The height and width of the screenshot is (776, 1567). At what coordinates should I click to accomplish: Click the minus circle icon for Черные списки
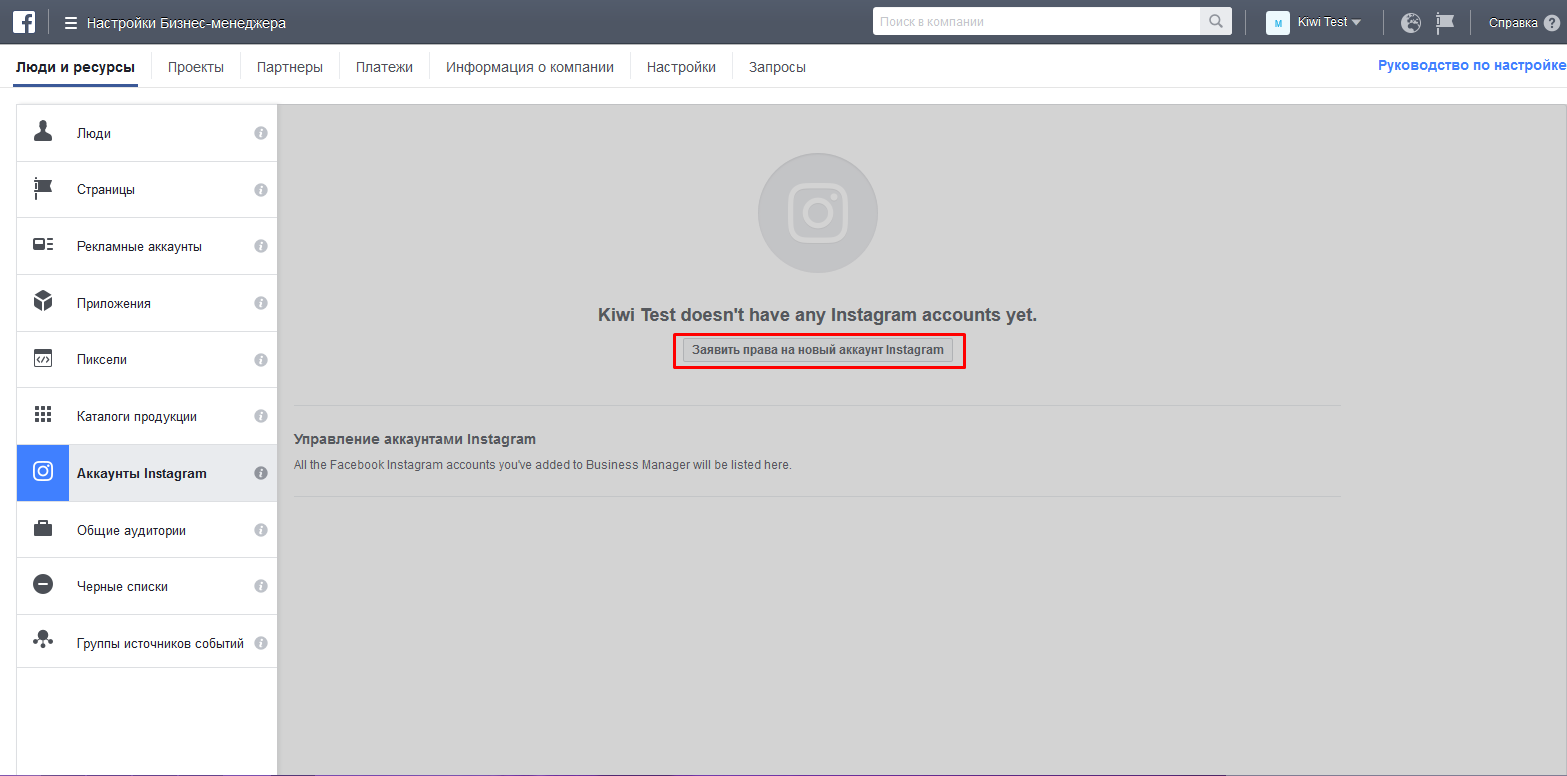43,585
